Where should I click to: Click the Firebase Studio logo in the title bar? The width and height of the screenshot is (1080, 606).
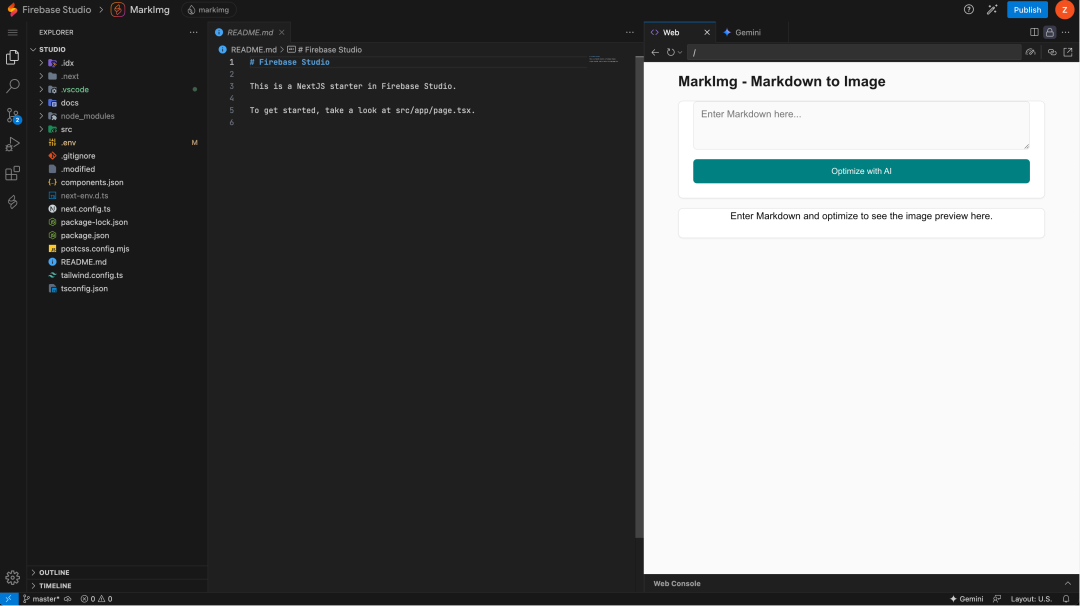pos(11,9)
